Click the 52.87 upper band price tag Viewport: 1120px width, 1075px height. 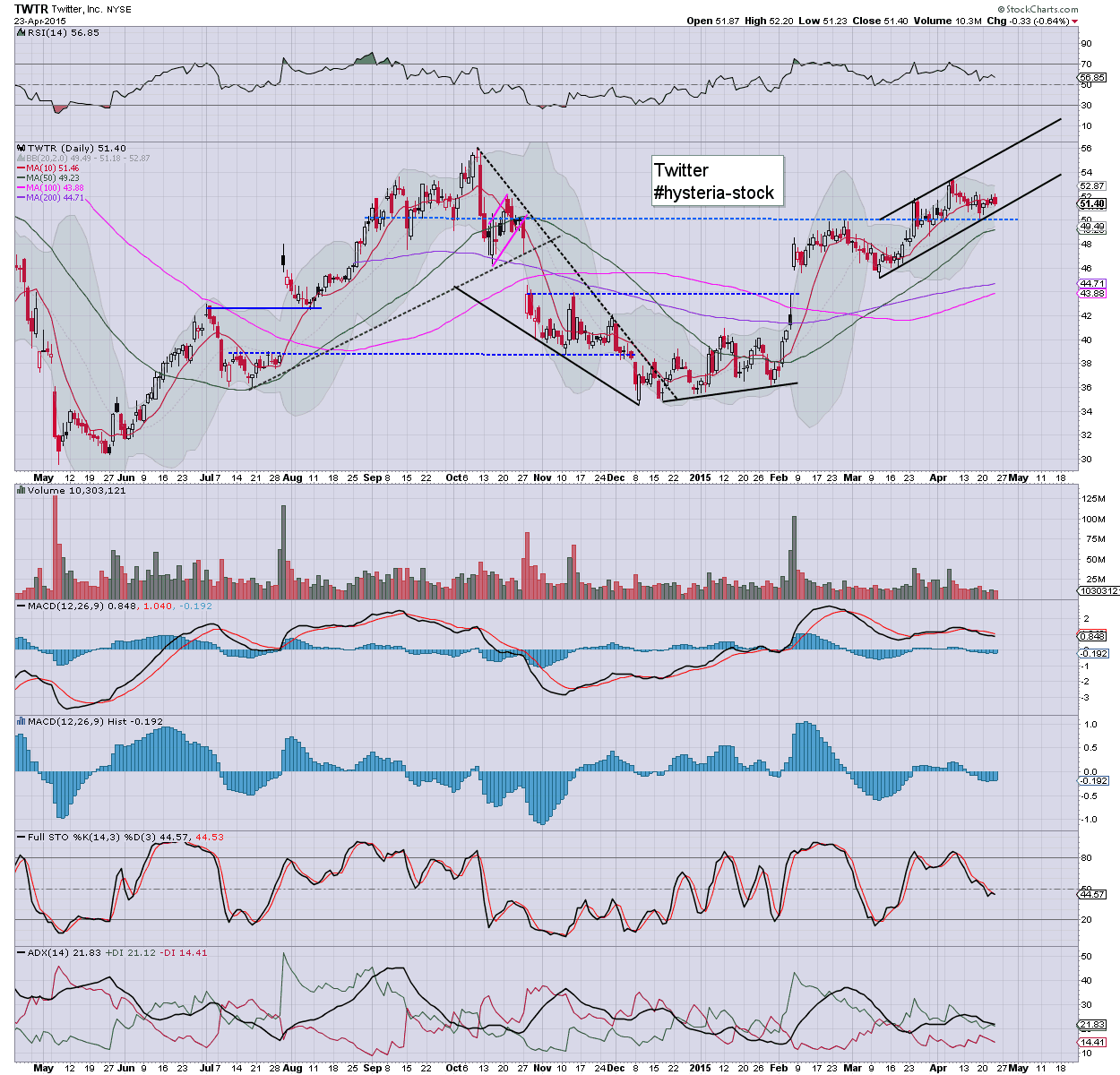point(1091,185)
